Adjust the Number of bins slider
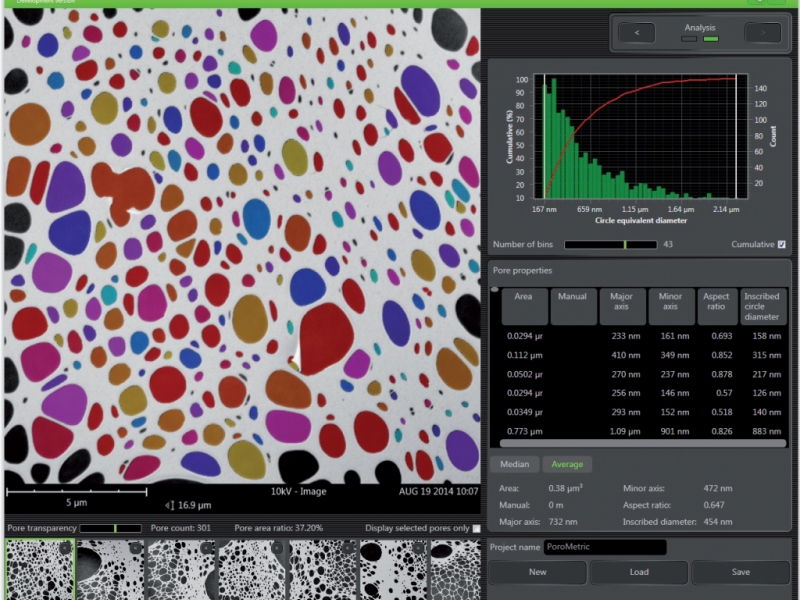The height and width of the screenshot is (600, 800). click(x=610, y=245)
